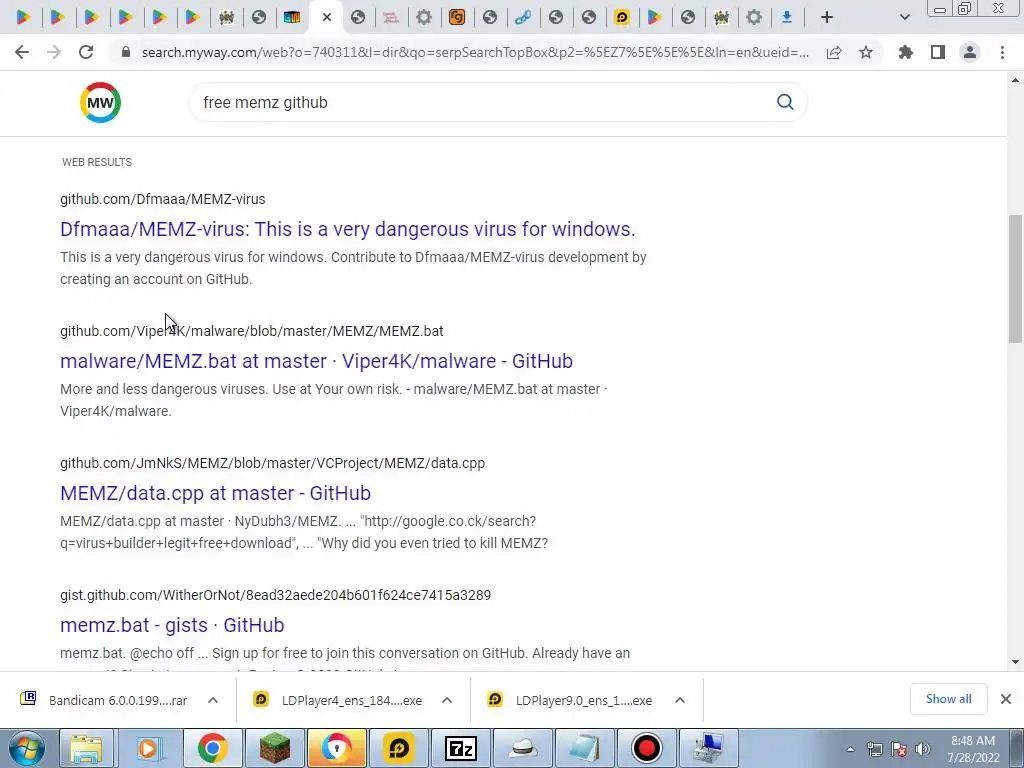Open the malware/MEMZ.bat at master result
Screen dimensions: 1024x768
pyautogui.click(x=316, y=361)
